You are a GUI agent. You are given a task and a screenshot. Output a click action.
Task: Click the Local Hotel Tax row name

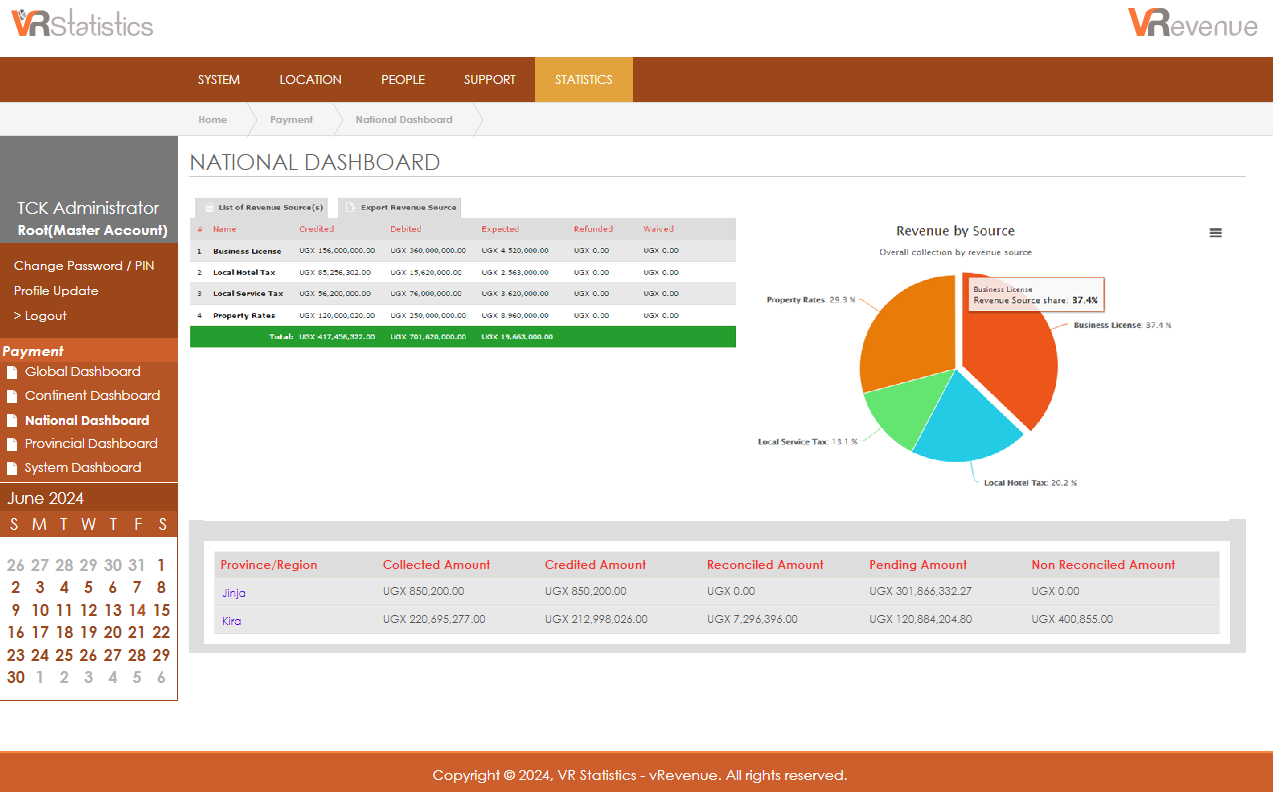coord(244,272)
